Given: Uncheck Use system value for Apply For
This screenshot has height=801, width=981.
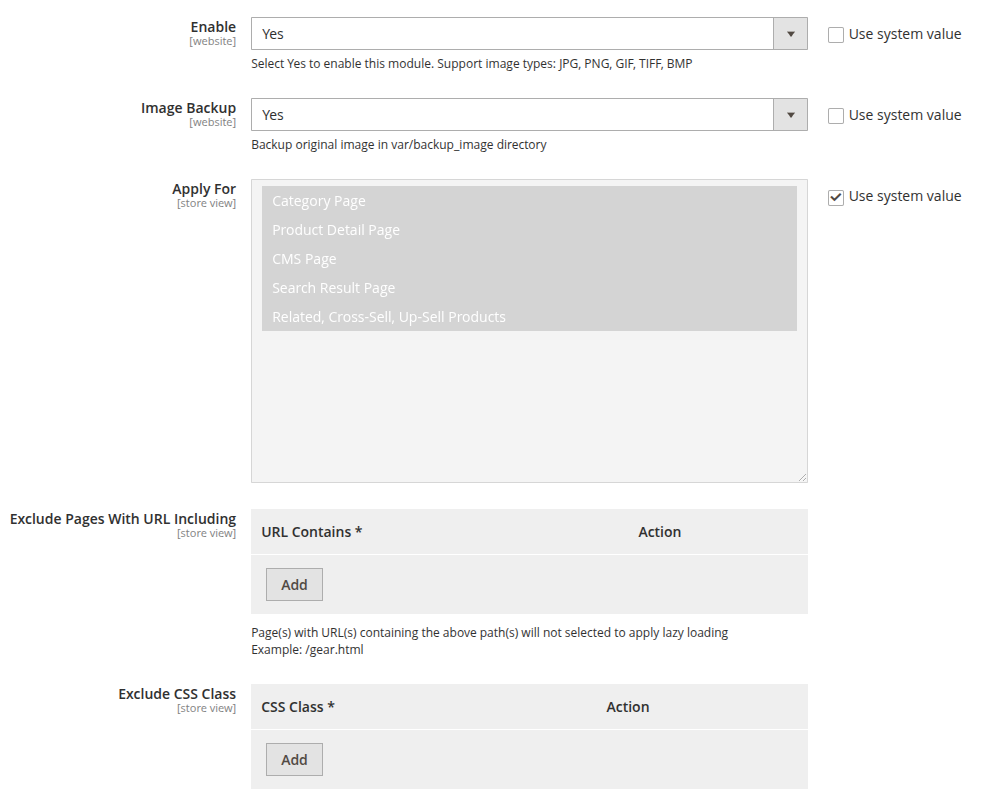Looking at the screenshot, I should click(836, 197).
